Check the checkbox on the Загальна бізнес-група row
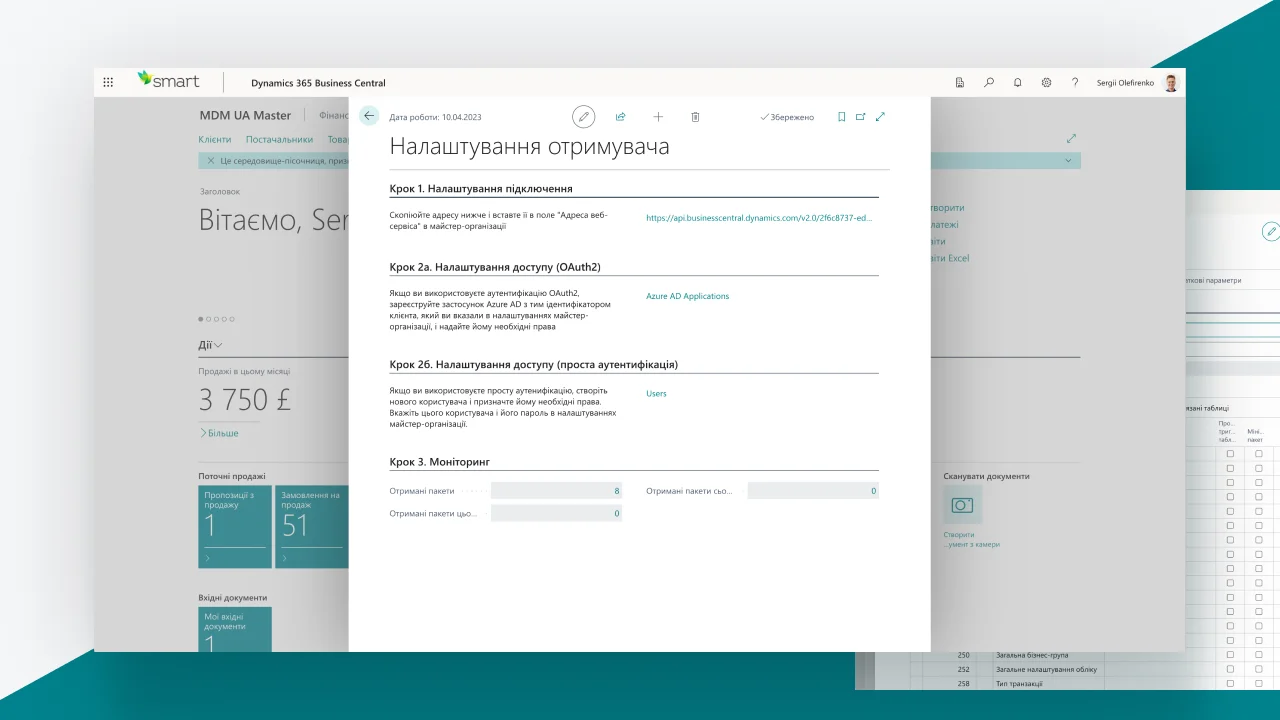Viewport: 1280px width, 720px height. click(1229, 655)
